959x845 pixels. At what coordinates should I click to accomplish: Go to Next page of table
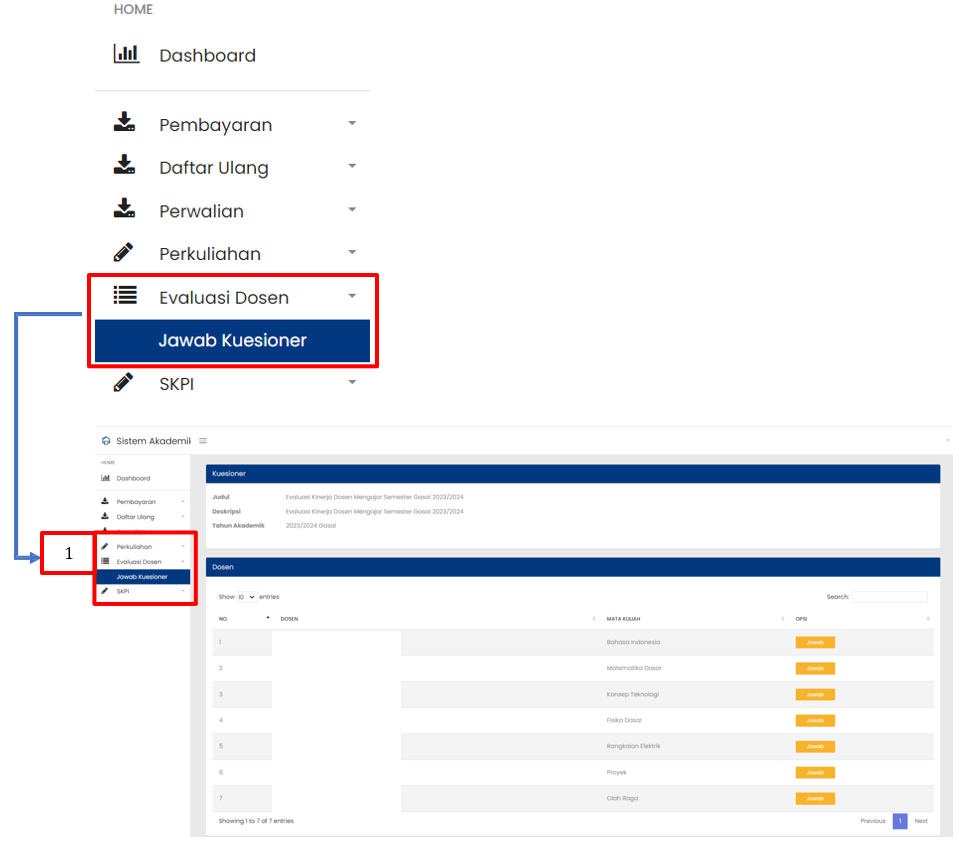pos(921,821)
